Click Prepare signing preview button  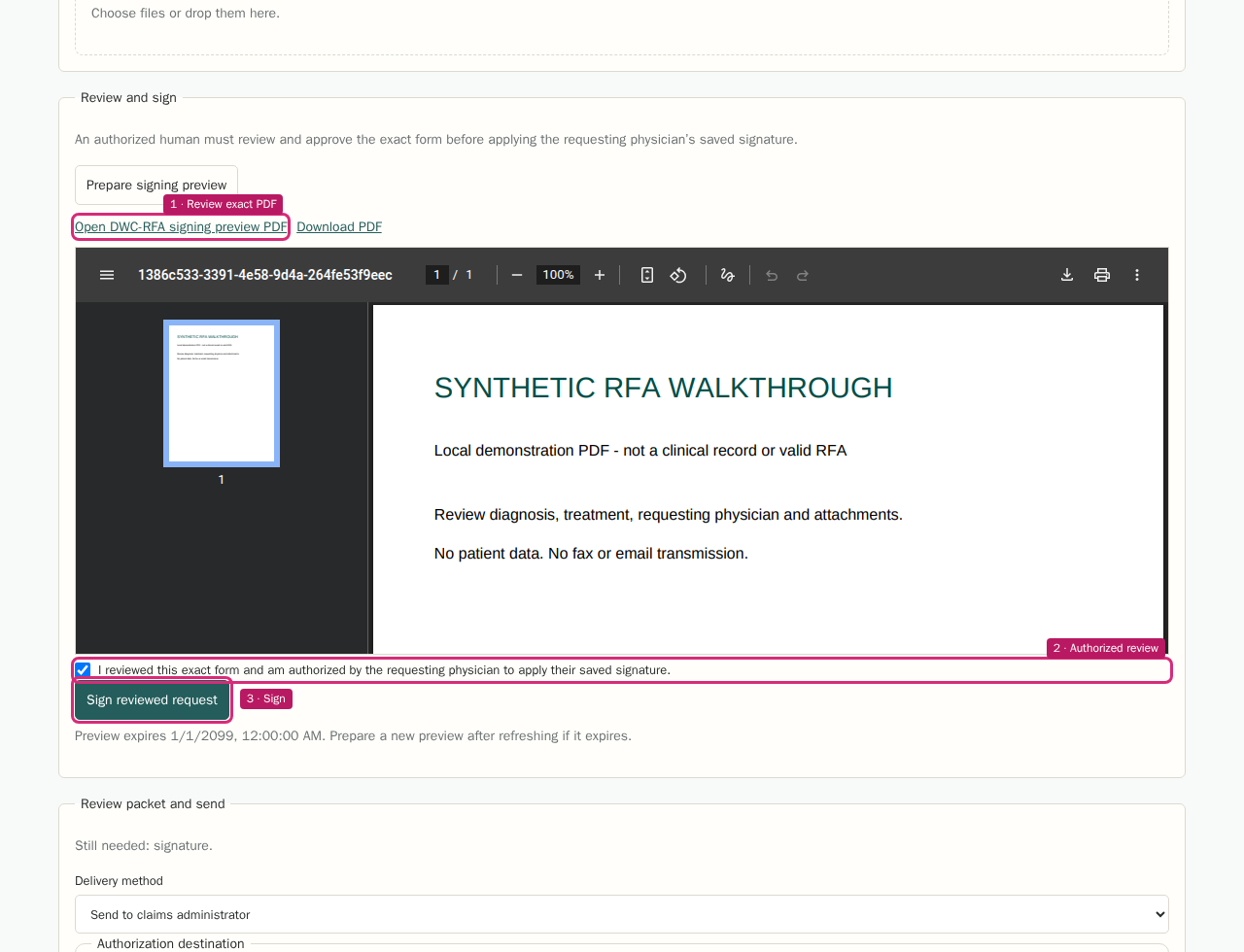[156, 185]
